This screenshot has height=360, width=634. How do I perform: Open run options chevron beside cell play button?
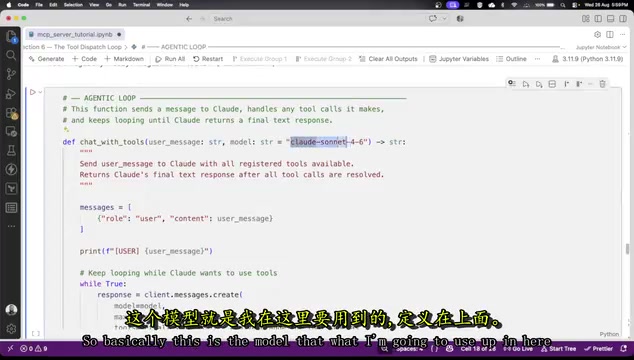pos(40,92)
